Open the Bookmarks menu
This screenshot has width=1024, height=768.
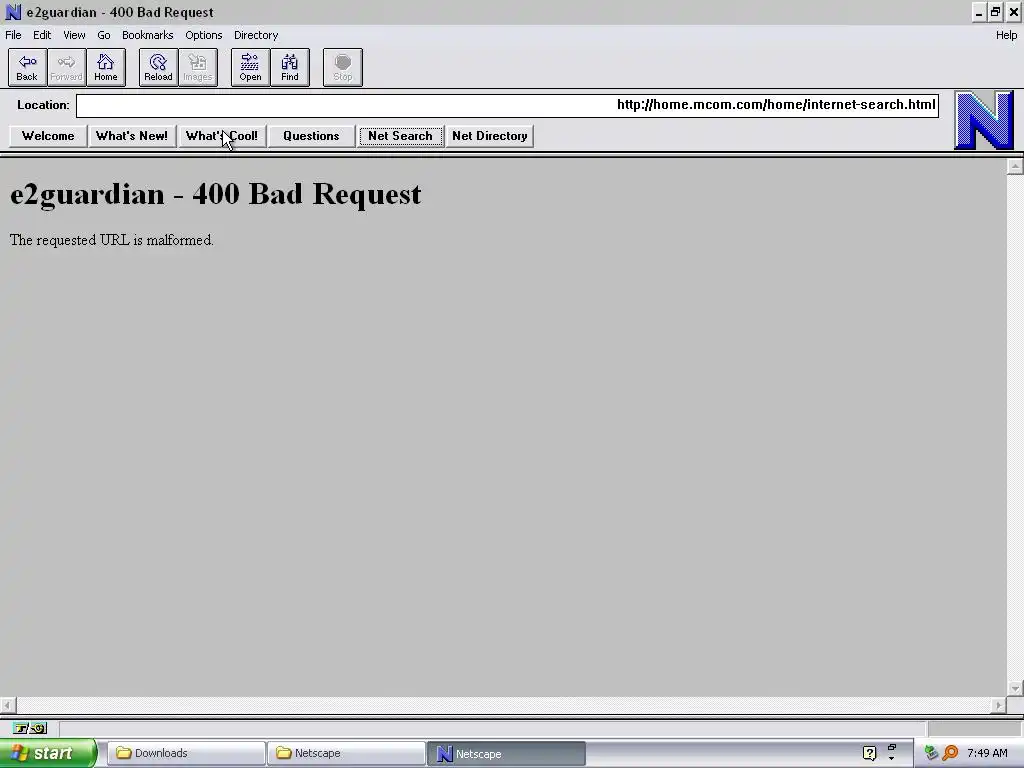click(x=148, y=35)
